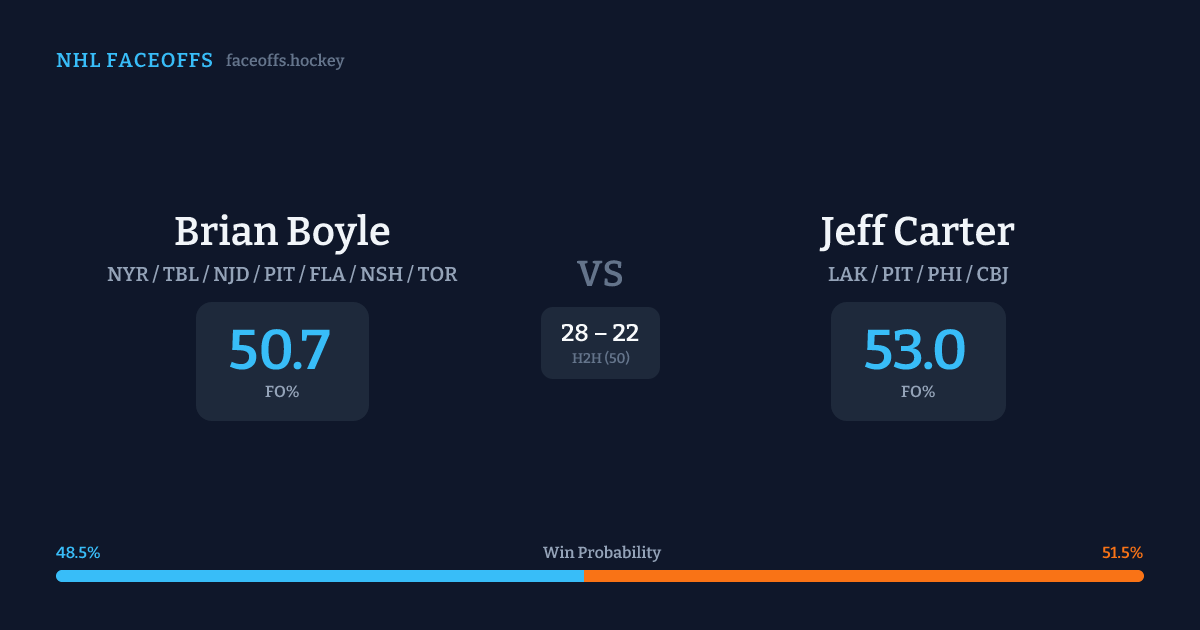Select the Brian Boyle player name

282,232
